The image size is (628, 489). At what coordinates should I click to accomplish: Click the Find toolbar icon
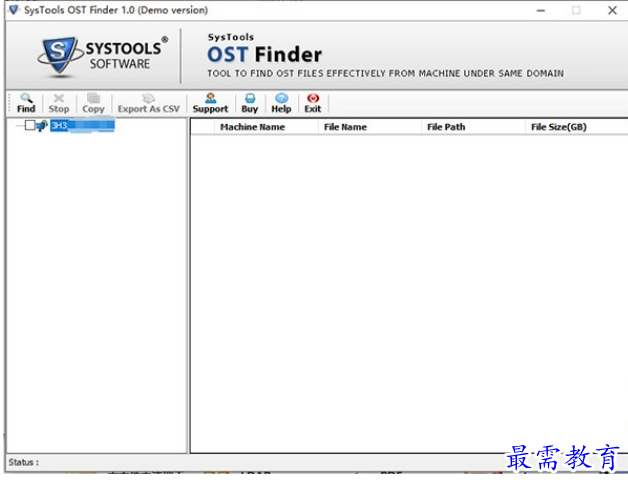pyautogui.click(x=26, y=103)
